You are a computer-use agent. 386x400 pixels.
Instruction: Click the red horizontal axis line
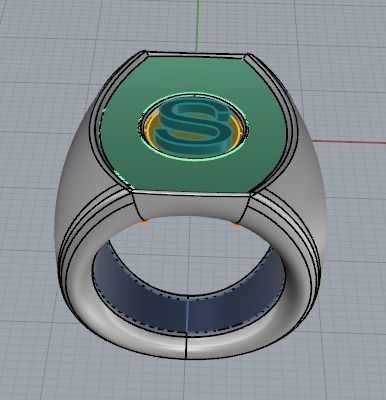point(349,142)
